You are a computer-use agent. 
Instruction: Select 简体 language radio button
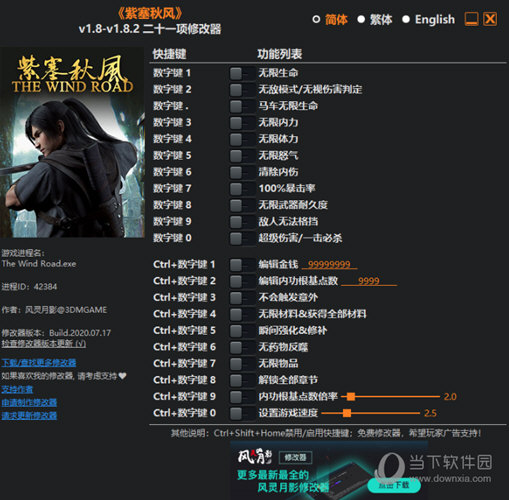pos(316,19)
